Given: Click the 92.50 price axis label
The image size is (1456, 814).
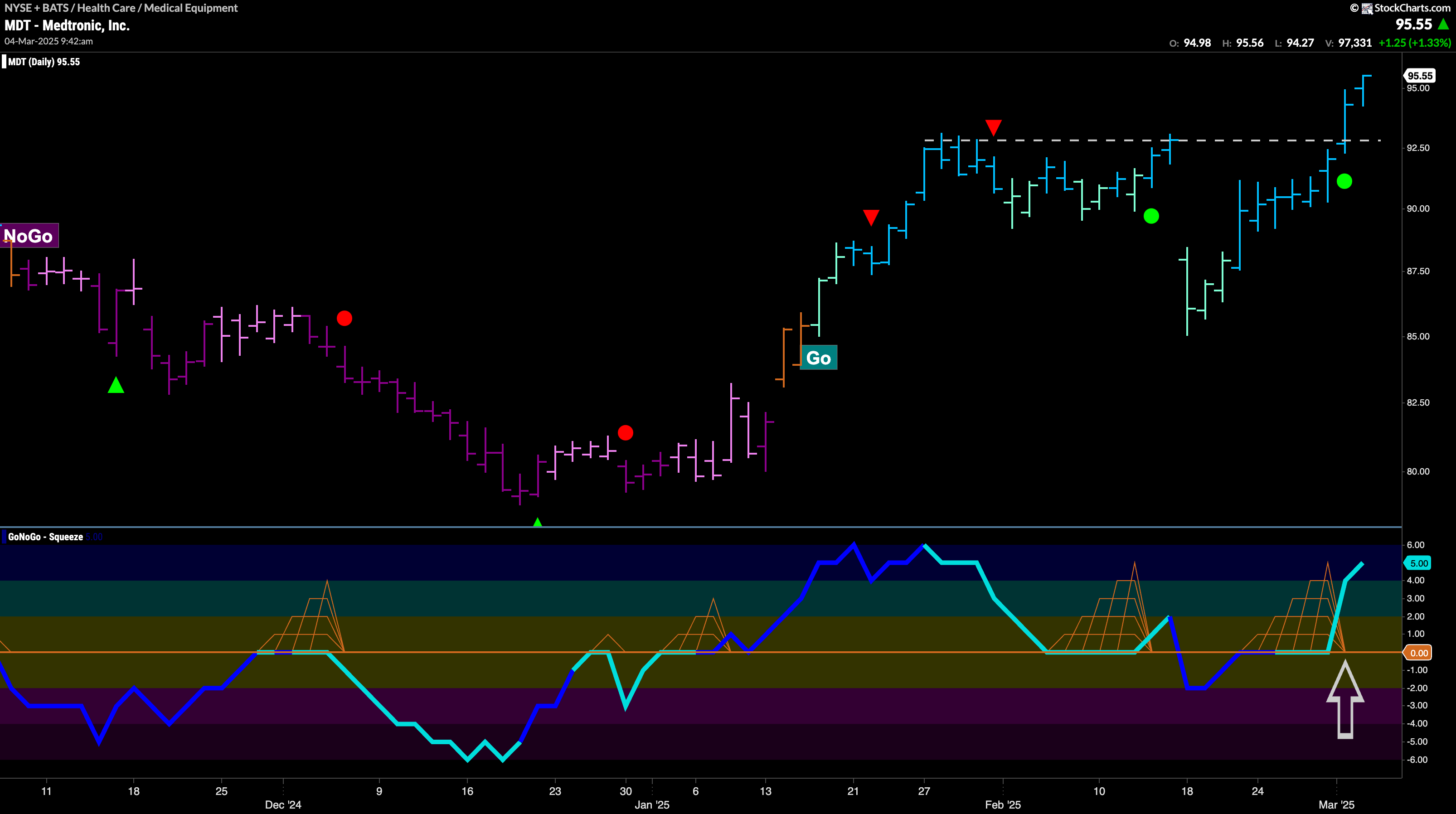Looking at the screenshot, I should [1418, 148].
